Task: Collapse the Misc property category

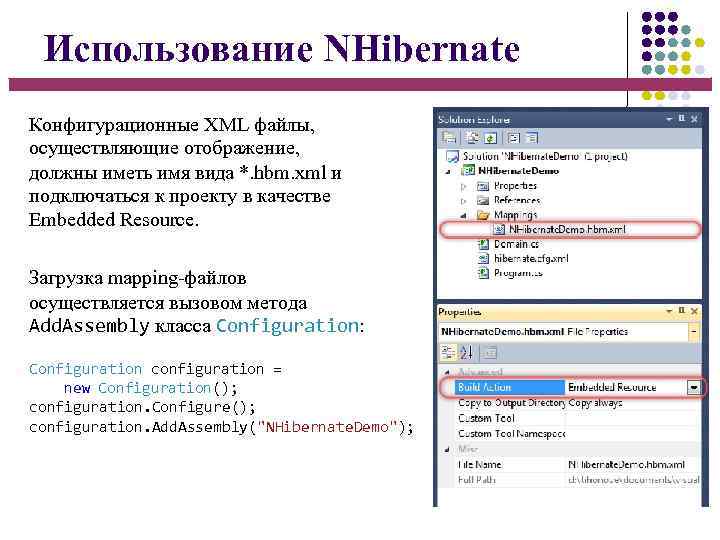Action: [447, 450]
